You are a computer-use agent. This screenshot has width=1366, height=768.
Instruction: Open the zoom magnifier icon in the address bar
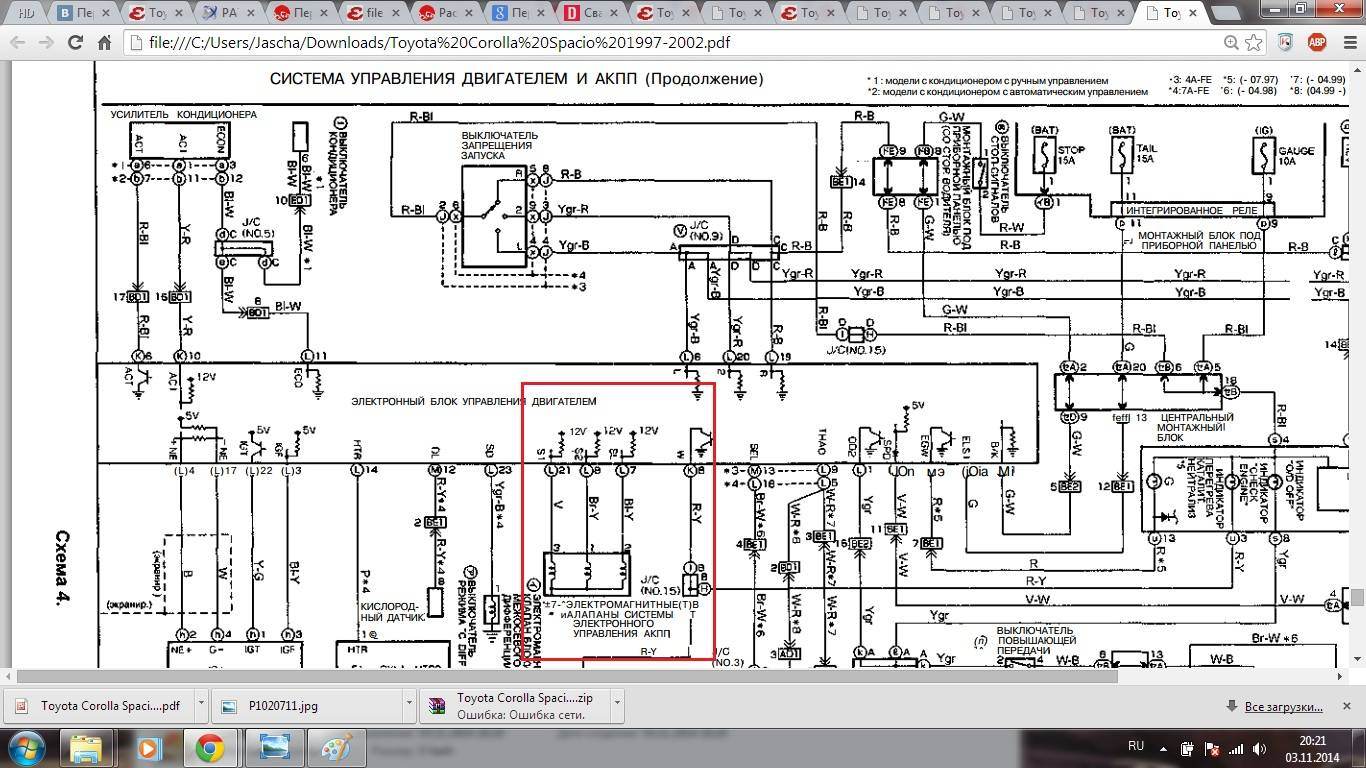coord(1231,43)
